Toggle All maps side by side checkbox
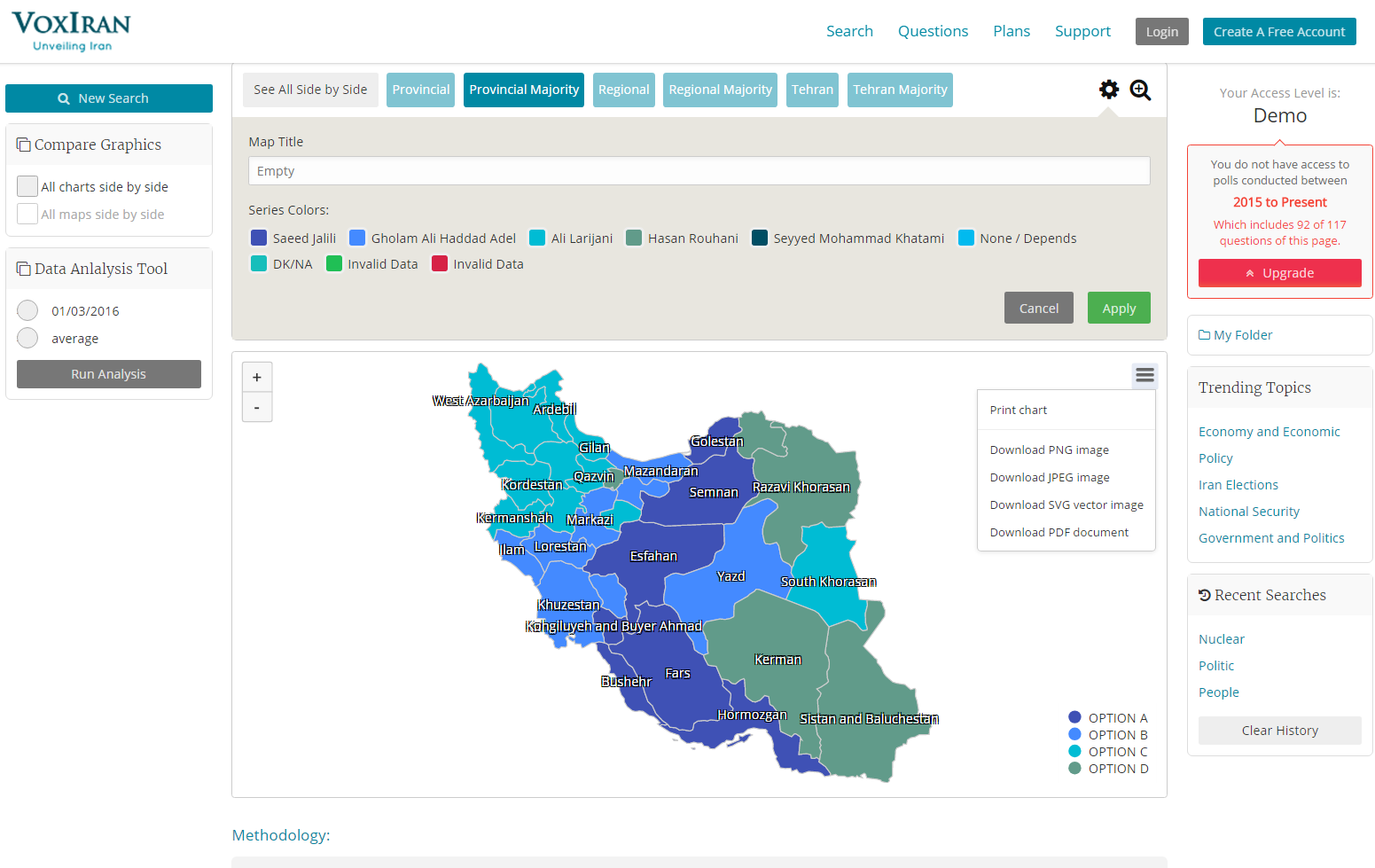 tap(27, 214)
